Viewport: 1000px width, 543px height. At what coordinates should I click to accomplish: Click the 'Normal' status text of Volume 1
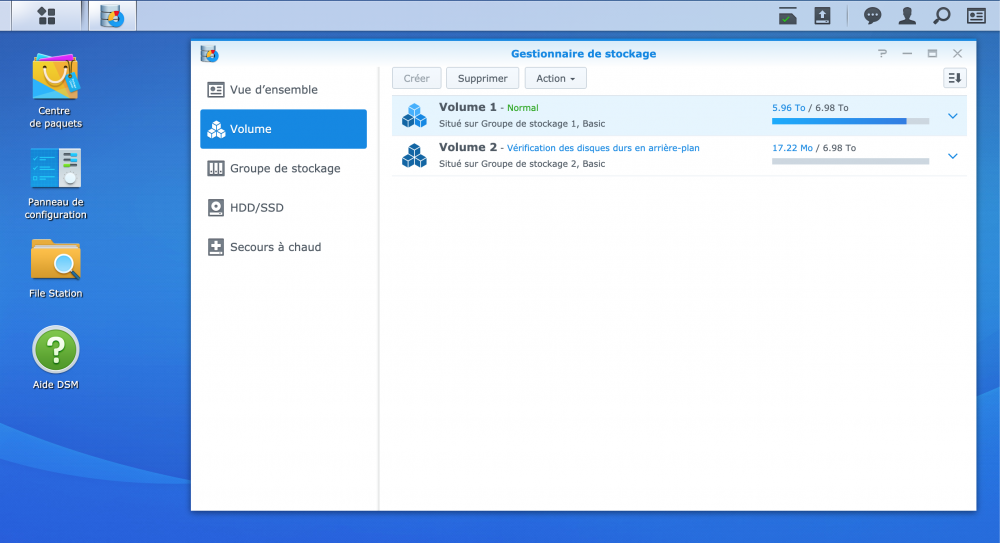pyautogui.click(x=522, y=108)
